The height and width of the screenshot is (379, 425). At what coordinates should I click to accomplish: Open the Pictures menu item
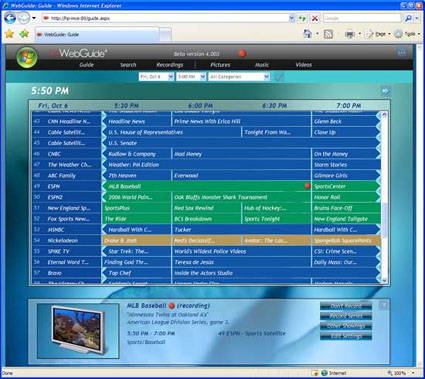click(x=220, y=65)
